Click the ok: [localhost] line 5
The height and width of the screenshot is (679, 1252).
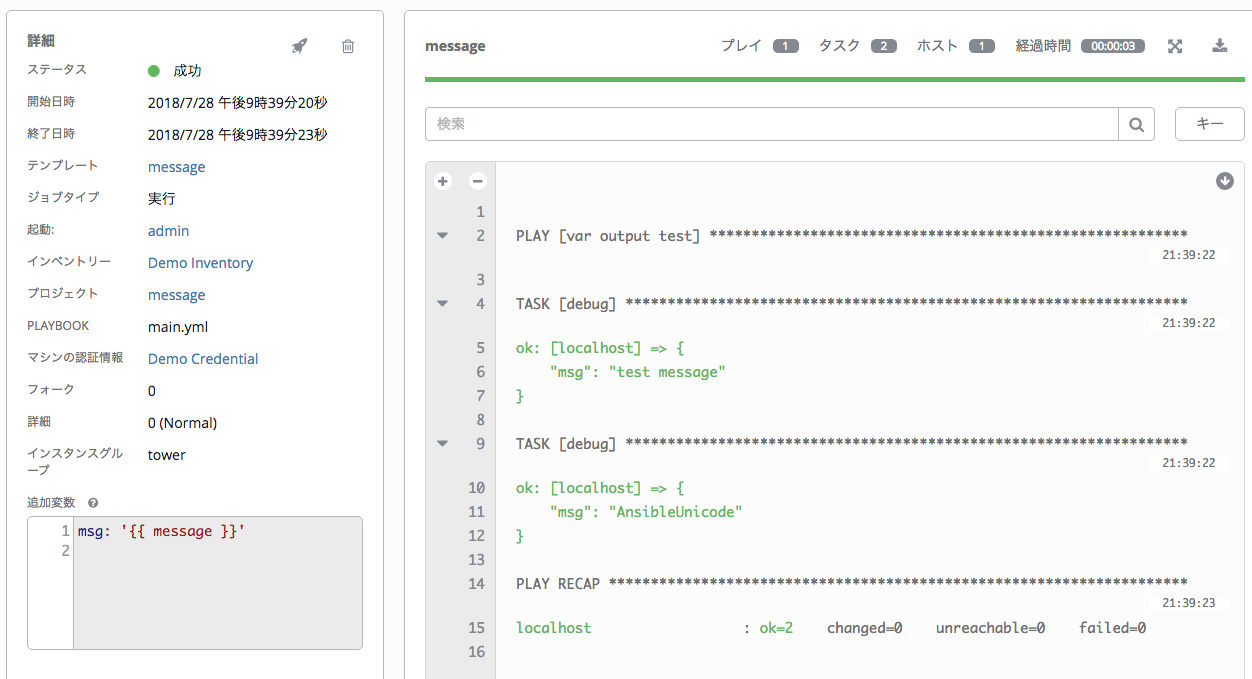[600, 348]
